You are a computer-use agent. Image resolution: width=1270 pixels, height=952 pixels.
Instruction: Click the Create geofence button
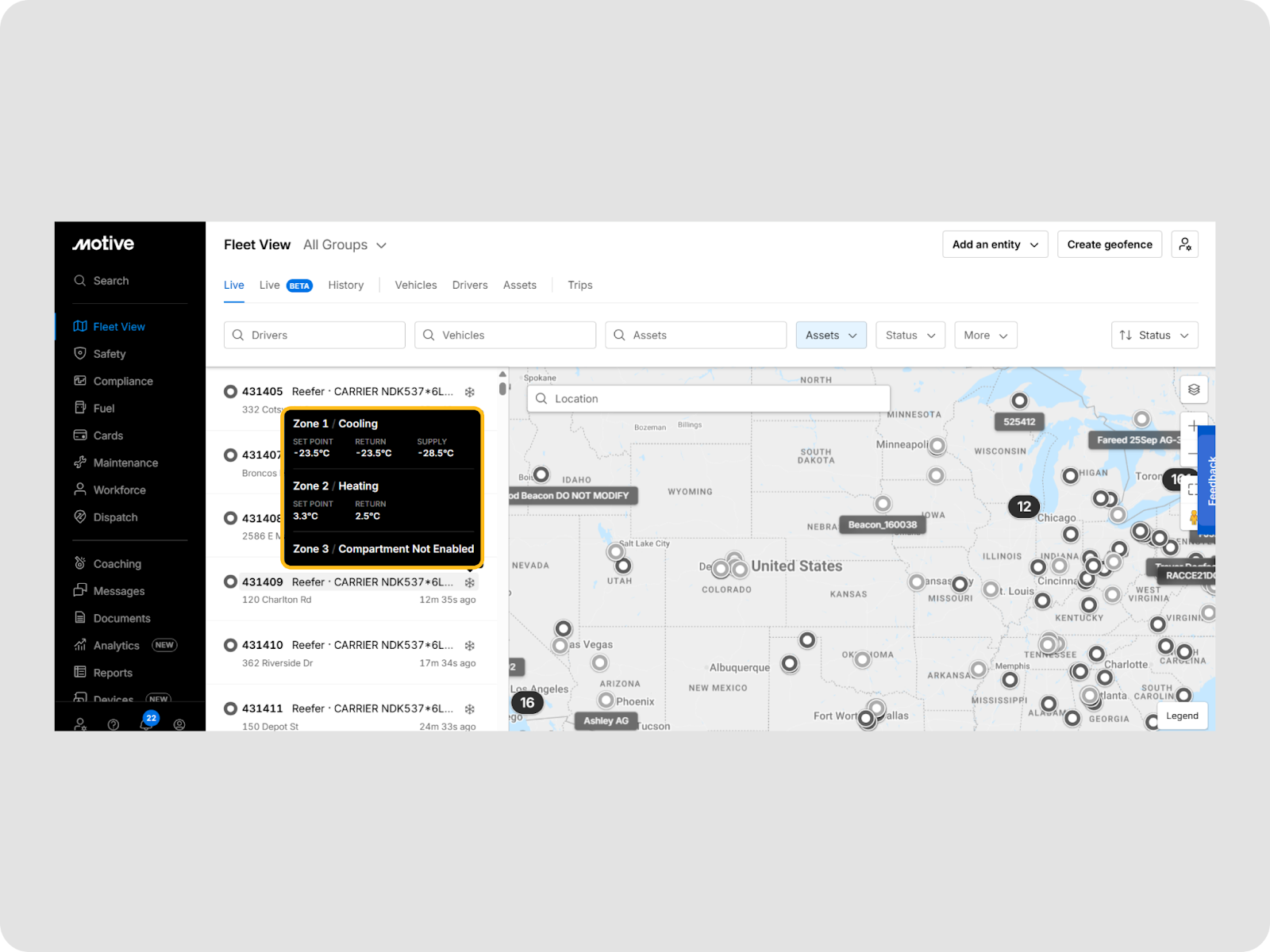point(1110,244)
